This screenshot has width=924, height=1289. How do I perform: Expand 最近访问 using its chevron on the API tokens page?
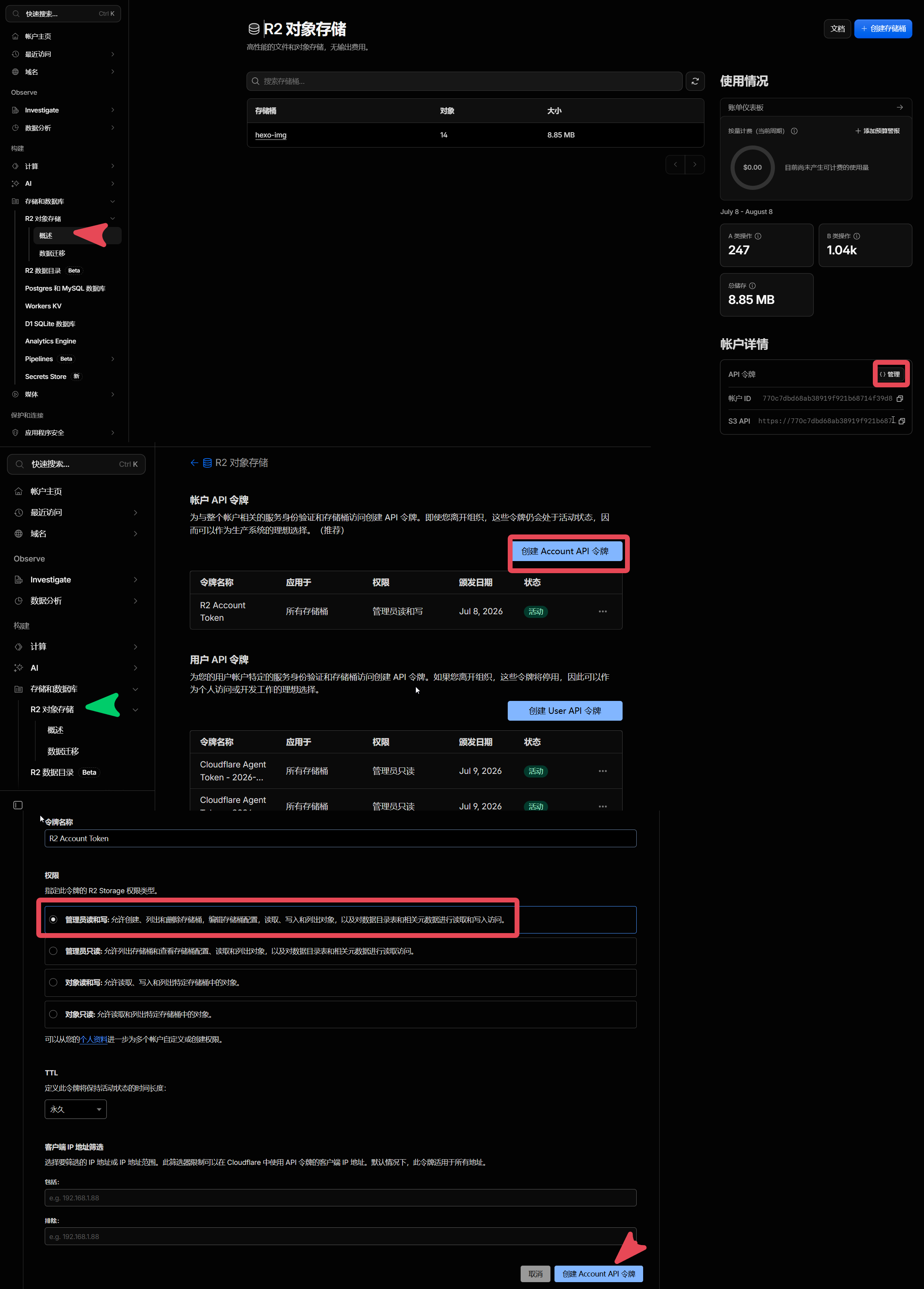pyautogui.click(x=135, y=513)
